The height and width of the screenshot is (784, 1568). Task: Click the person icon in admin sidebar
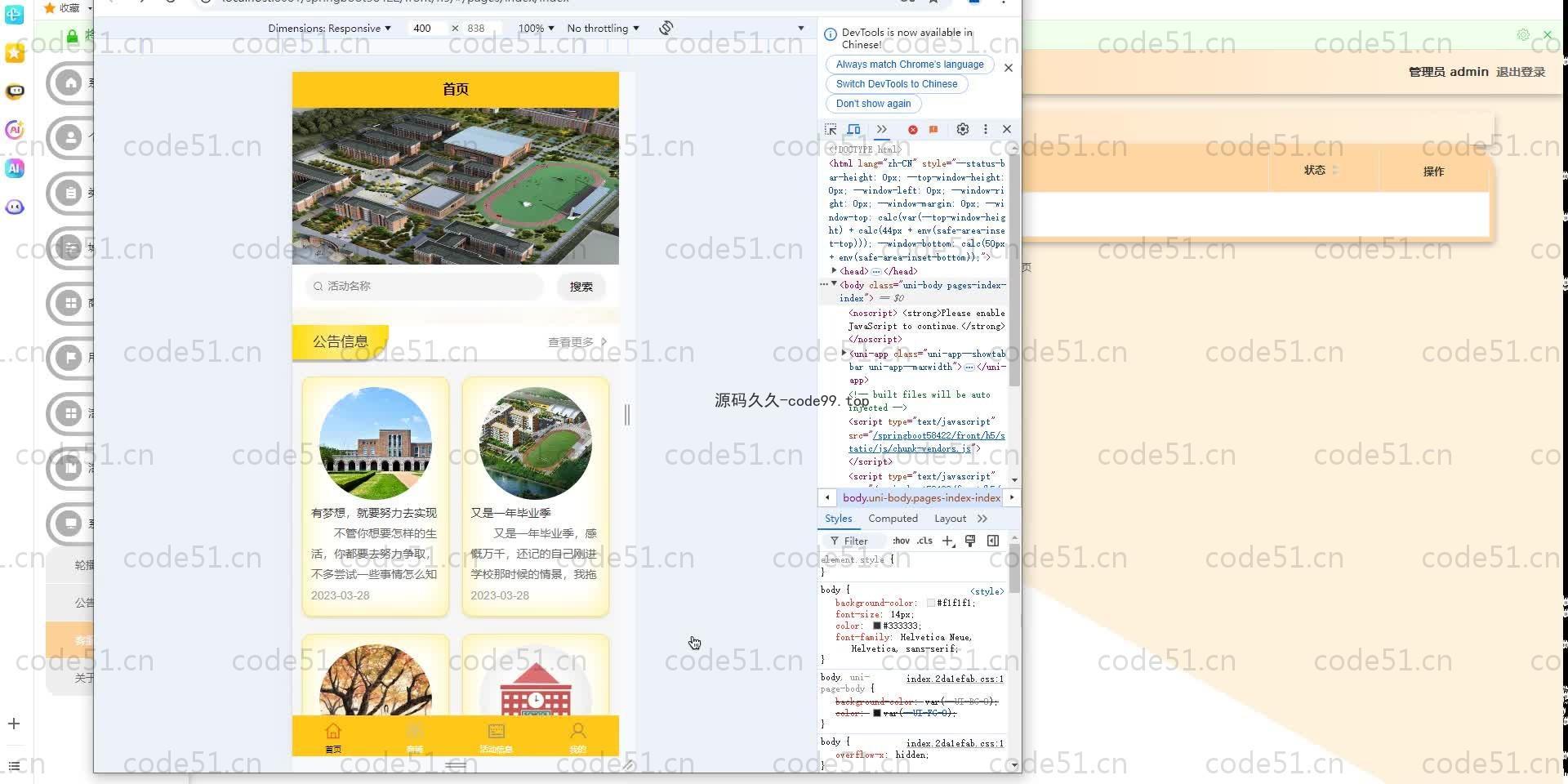pyautogui.click(x=70, y=137)
